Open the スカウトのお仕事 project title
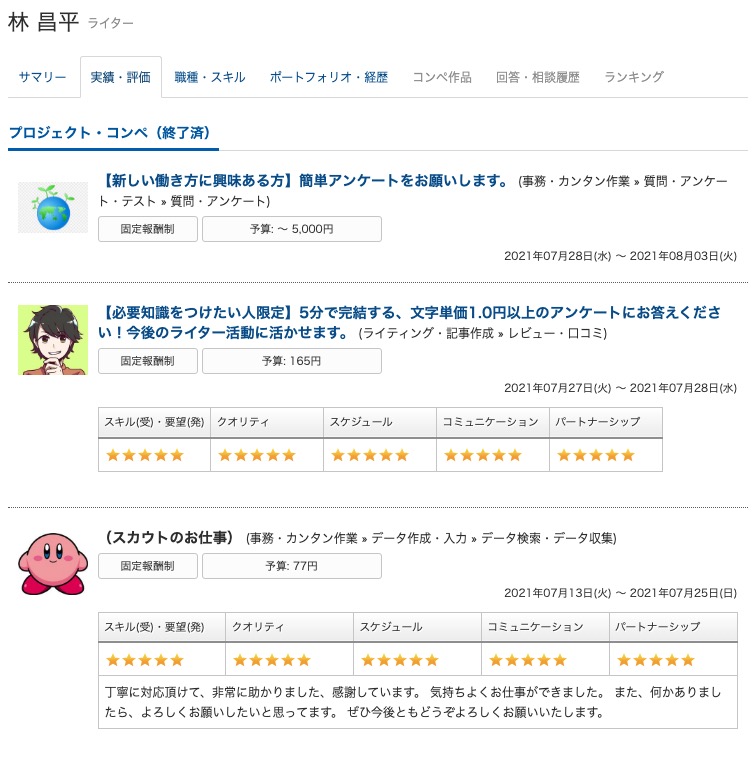The height and width of the screenshot is (759, 756). [168, 537]
